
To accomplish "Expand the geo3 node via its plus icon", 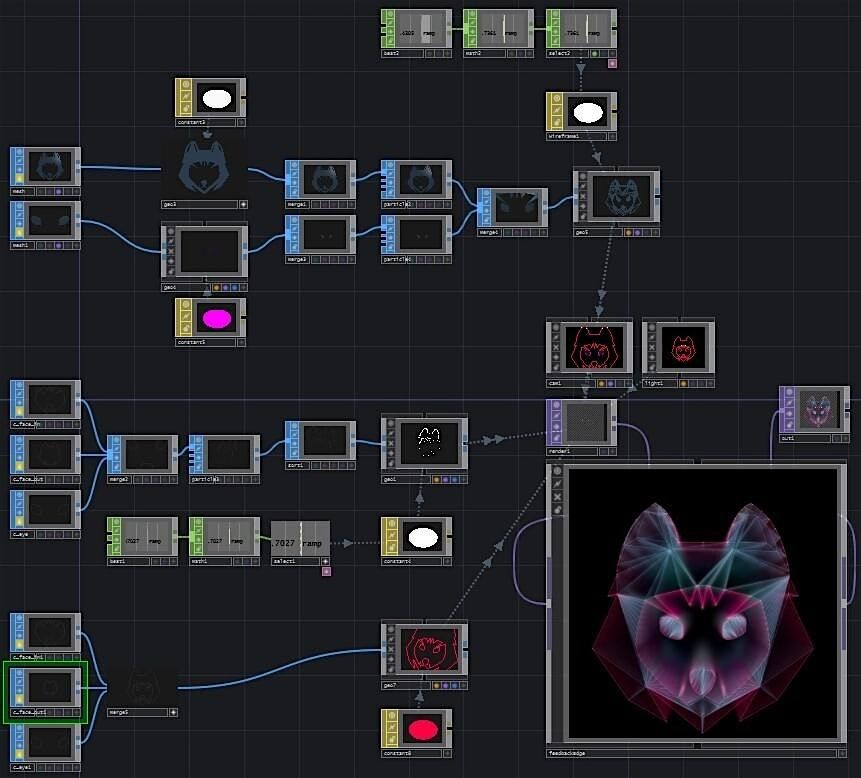I will [x=243, y=204].
